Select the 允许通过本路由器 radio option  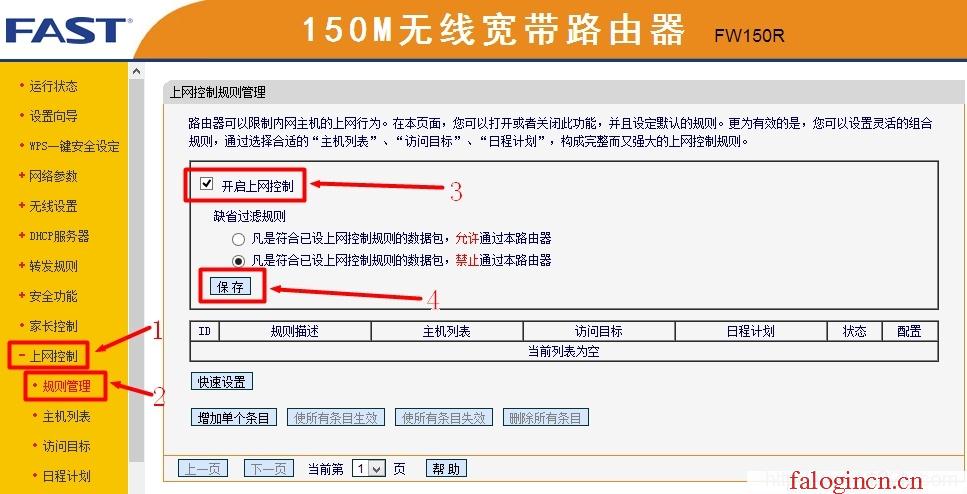pyautogui.click(x=238, y=239)
